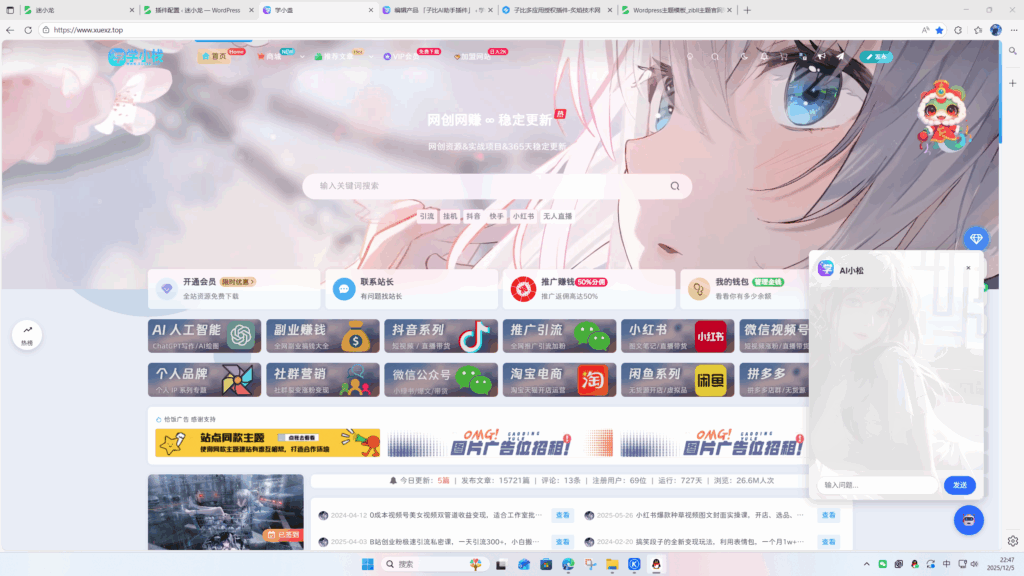Click the 发送 button in chat panel
Screen dimensions: 1024x576
point(959,485)
